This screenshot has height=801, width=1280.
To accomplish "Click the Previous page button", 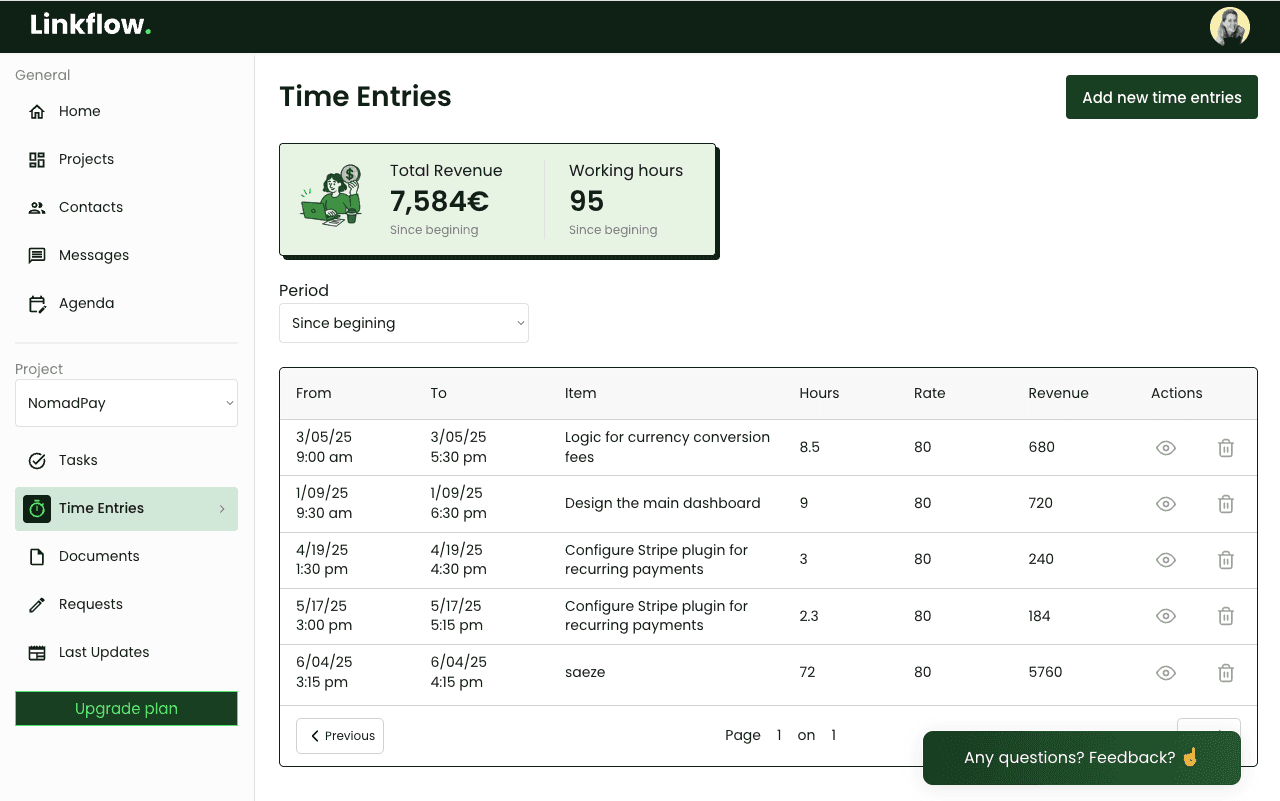I will click(340, 736).
